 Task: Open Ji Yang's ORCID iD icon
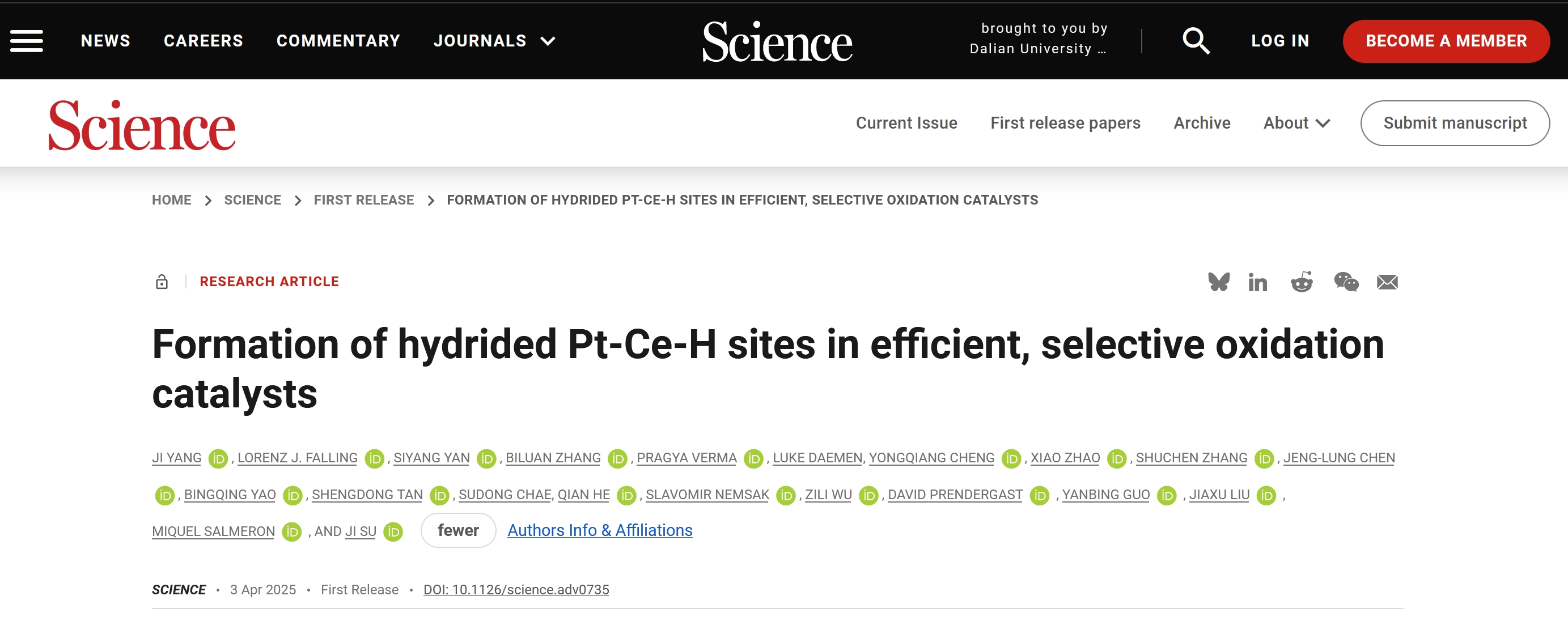218,458
